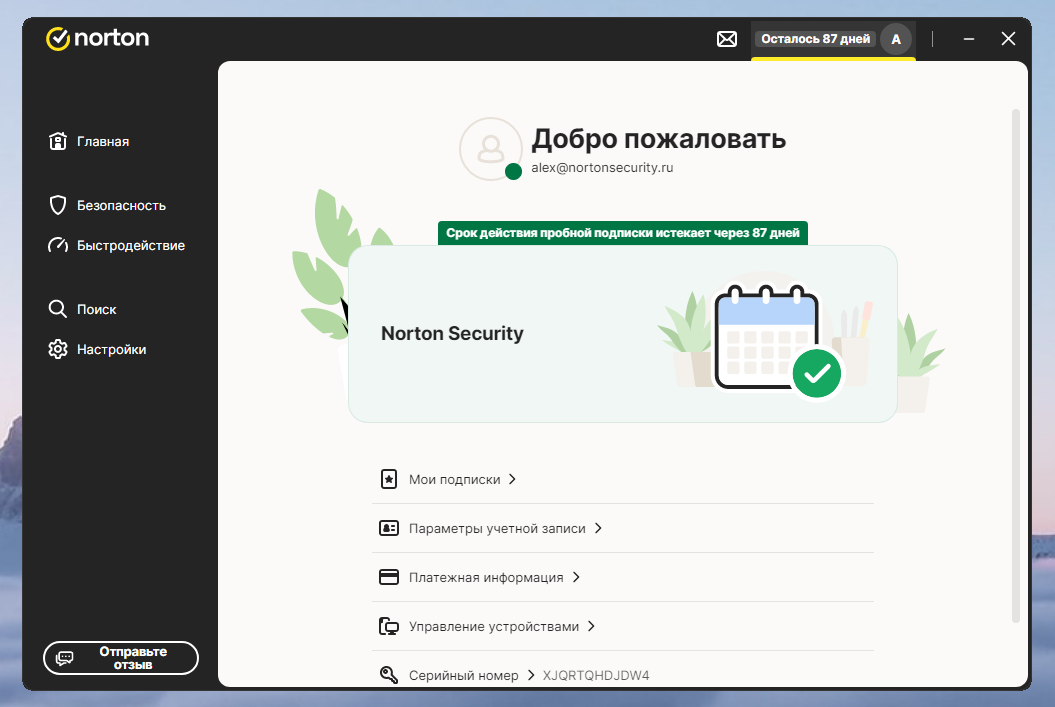Click the Norton Security subscription card
The height and width of the screenshot is (707, 1055).
tap(622, 334)
